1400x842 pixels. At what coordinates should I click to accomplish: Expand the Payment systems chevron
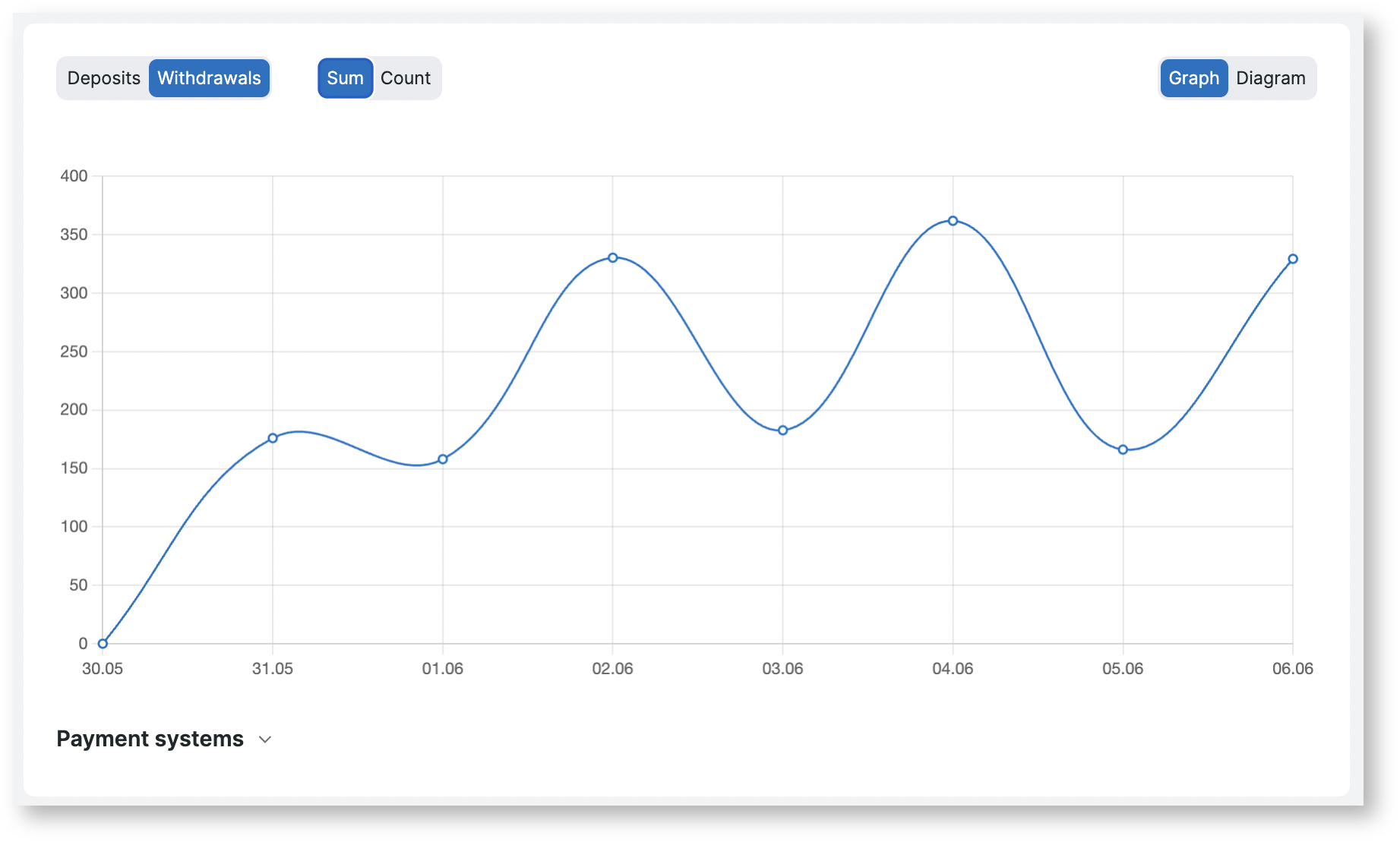click(x=265, y=740)
